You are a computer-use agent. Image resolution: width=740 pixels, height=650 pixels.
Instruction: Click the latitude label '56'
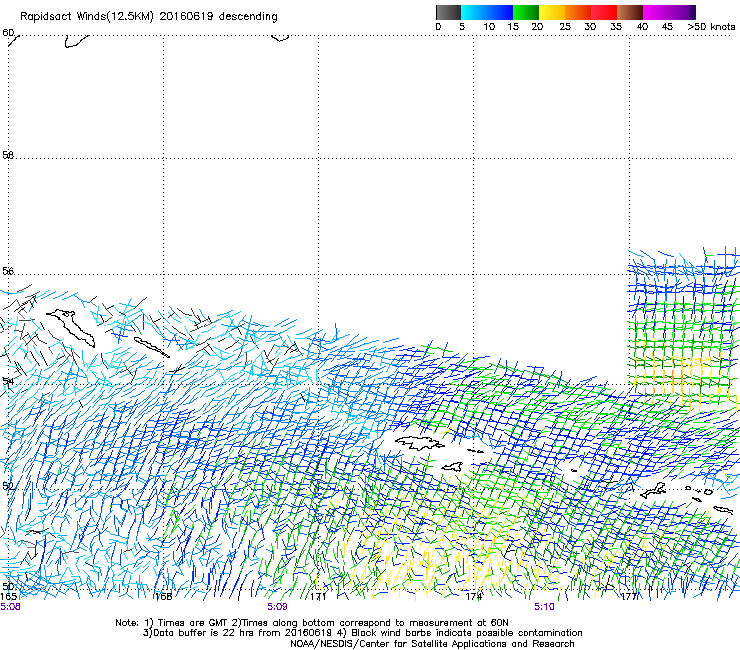tap(8, 271)
